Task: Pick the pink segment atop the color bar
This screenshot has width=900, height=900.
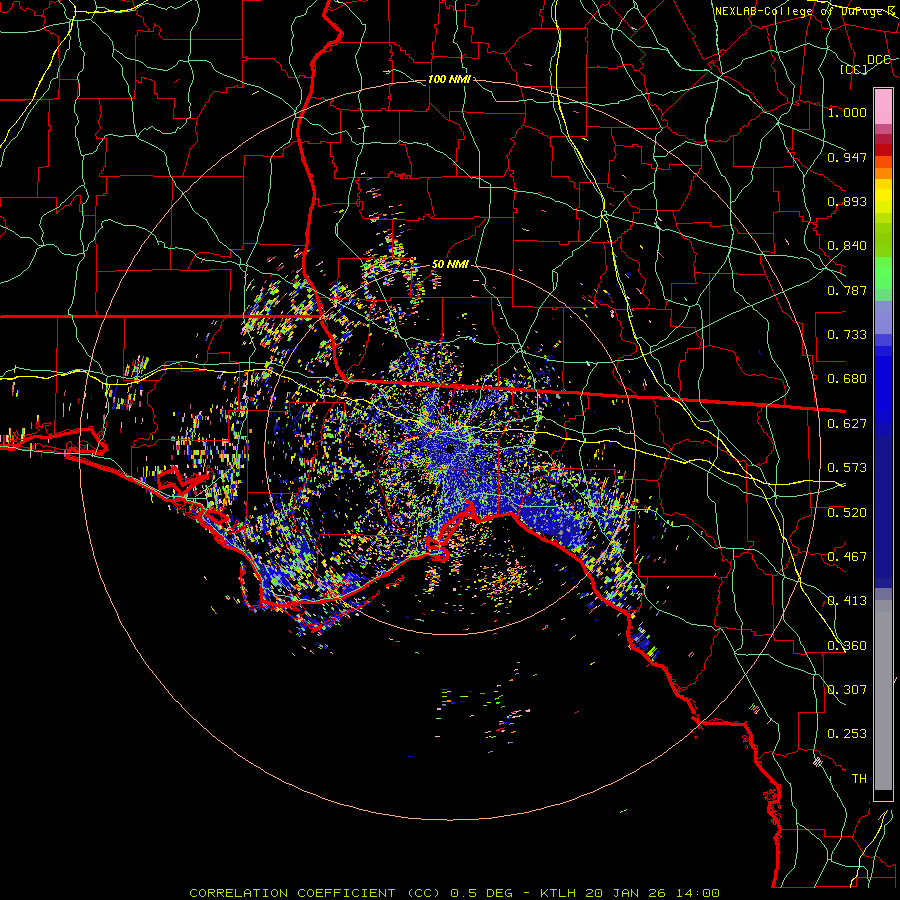Action: point(883,106)
